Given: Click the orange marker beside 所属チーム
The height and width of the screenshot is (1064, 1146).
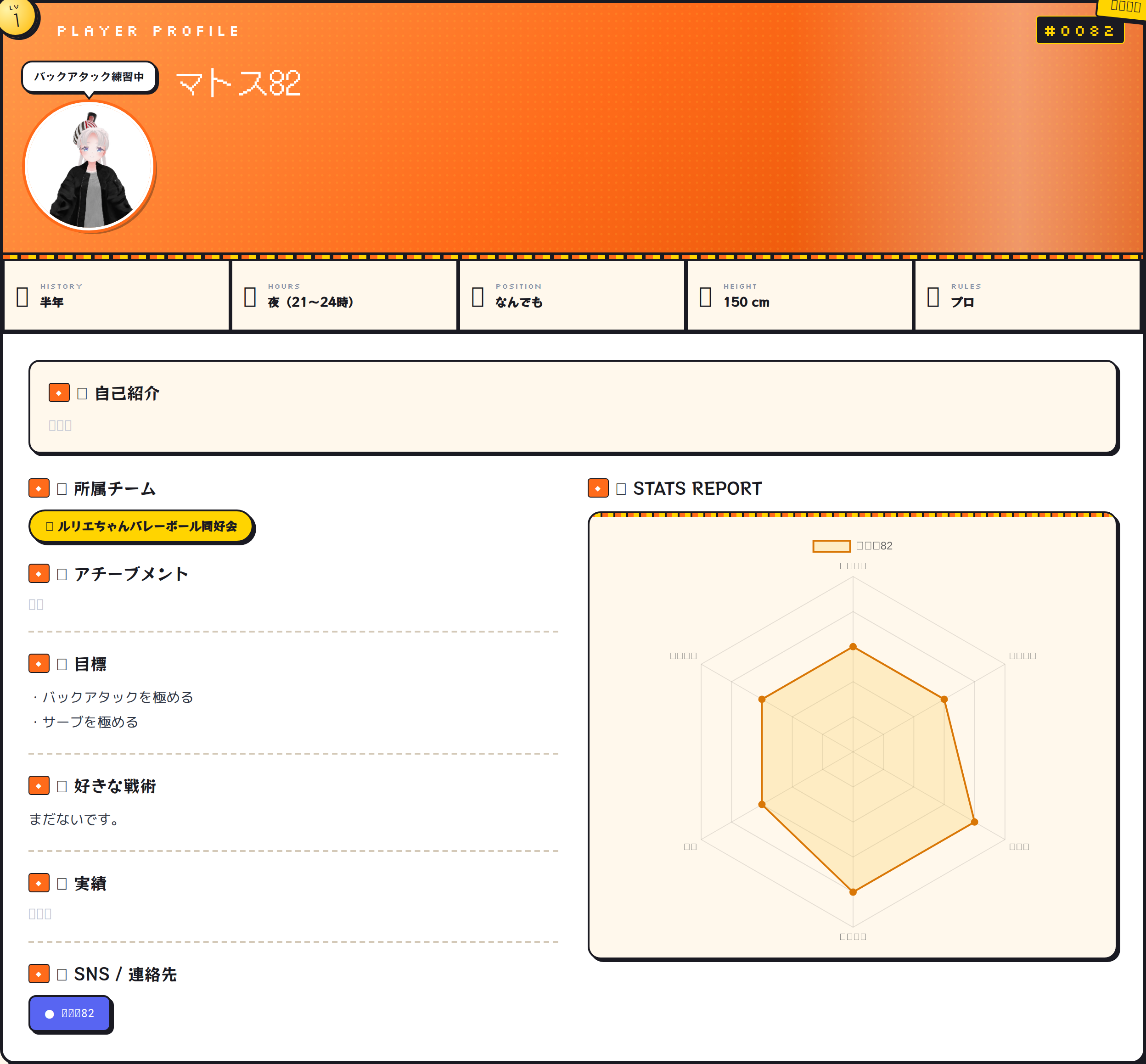Looking at the screenshot, I should coord(39,488).
